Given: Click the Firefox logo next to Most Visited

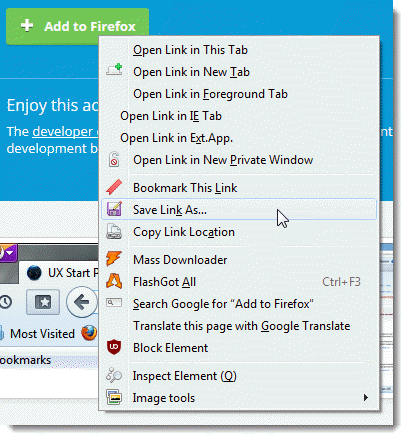Looking at the screenshot, I should click(89, 333).
